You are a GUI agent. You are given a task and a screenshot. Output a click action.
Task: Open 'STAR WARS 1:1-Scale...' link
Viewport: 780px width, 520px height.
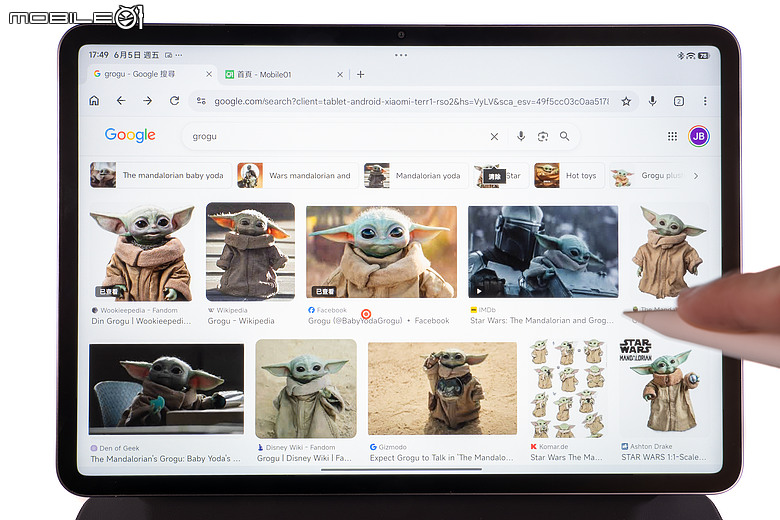[x=664, y=457]
